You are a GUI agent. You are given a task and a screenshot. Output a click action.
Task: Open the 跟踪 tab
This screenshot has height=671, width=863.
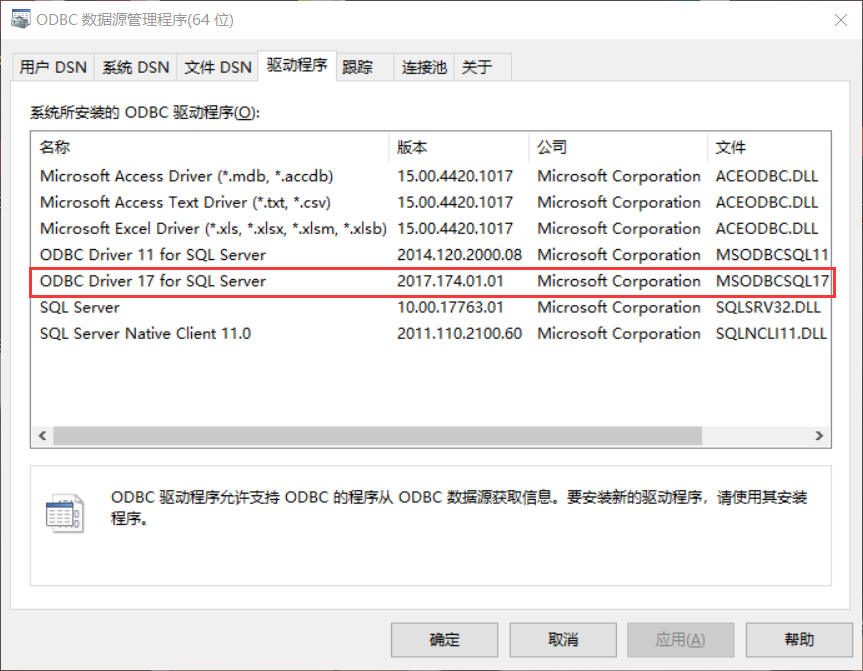coord(364,67)
